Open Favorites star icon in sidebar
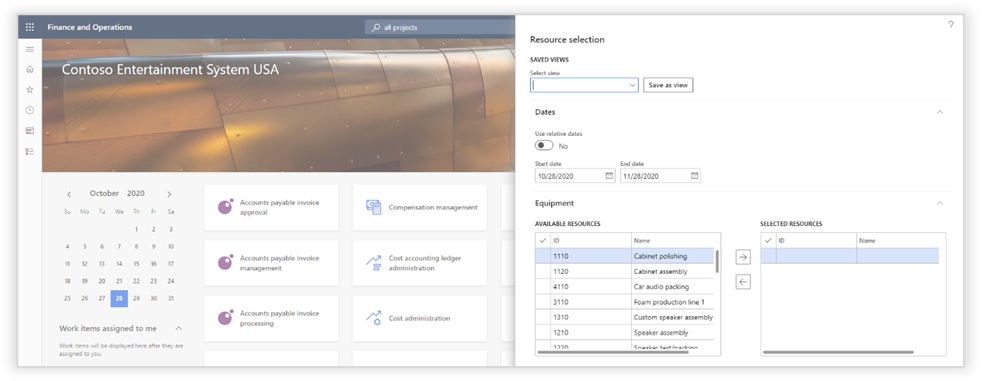Viewport: 982px width, 381px height. coord(29,90)
